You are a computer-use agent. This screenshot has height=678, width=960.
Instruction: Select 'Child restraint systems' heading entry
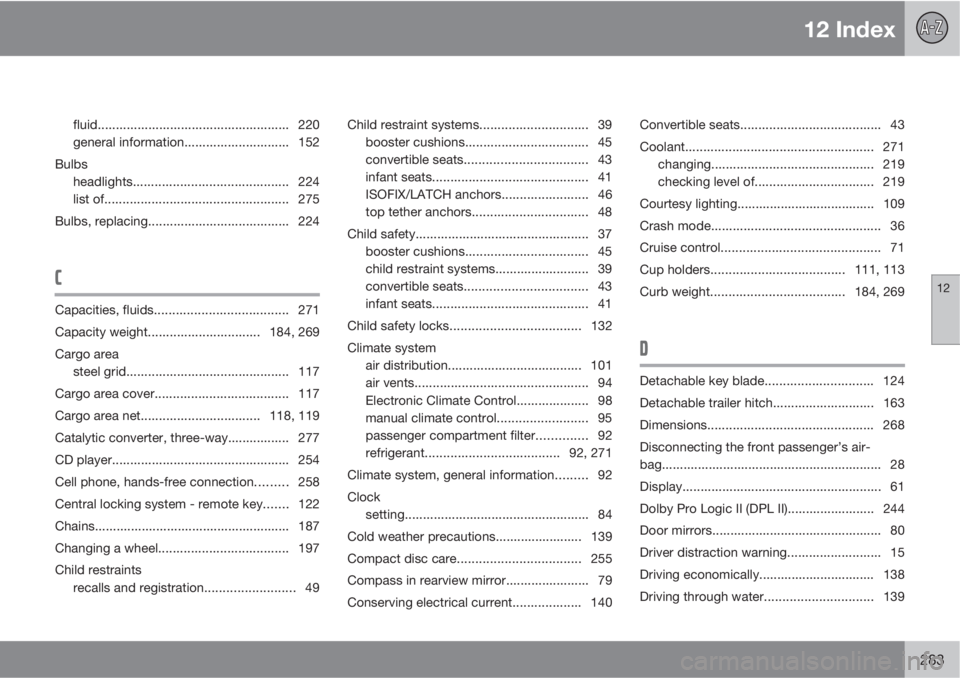479,125
